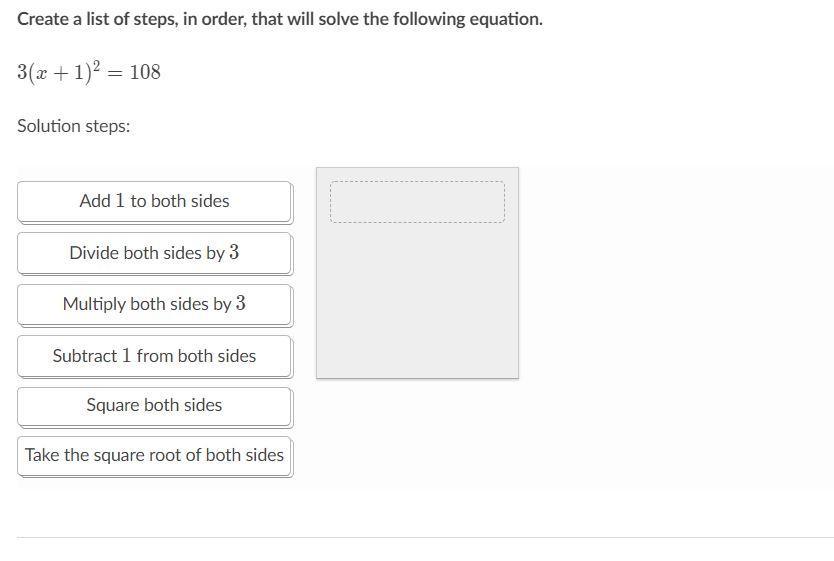The width and height of the screenshot is (834, 561).
Task: Click the "Create a list of steps" instruction
Action: pos(280,19)
